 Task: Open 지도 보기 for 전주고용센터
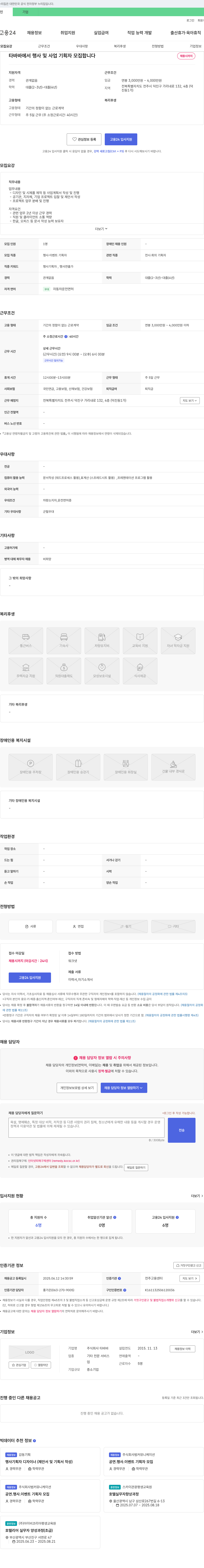point(189,1278)
